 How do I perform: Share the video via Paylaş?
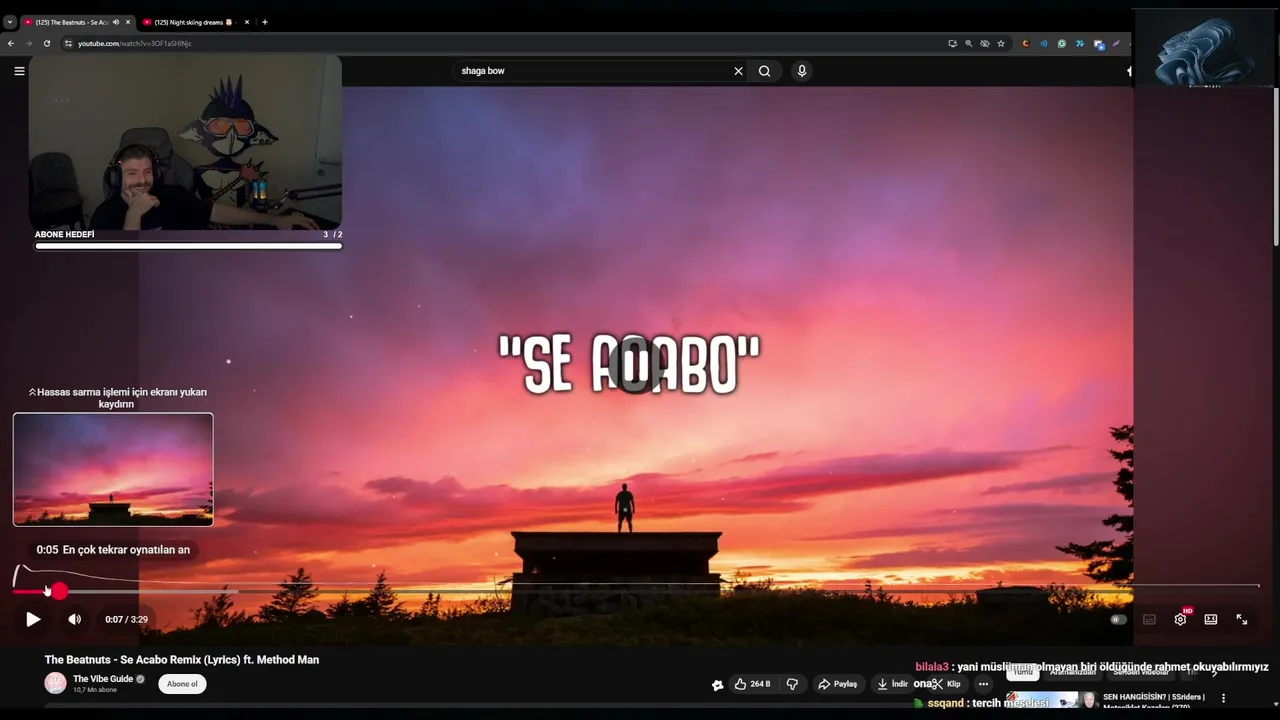click(838, 684)
